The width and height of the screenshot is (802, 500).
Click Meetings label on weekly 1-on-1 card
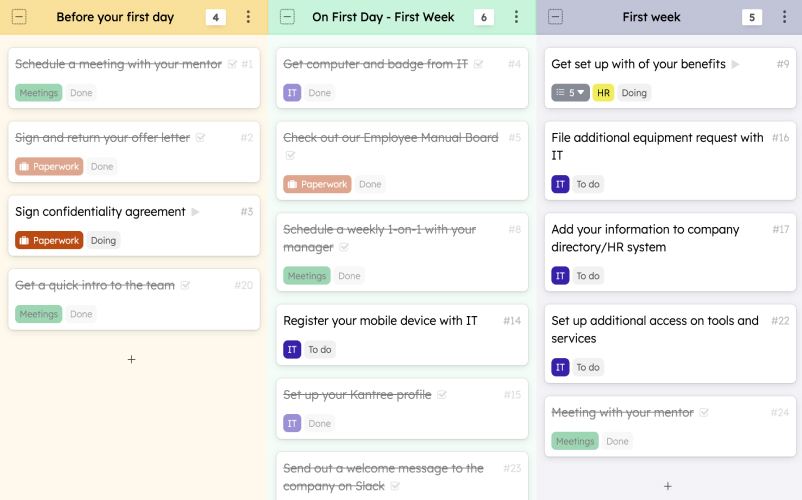click(306, 276)
